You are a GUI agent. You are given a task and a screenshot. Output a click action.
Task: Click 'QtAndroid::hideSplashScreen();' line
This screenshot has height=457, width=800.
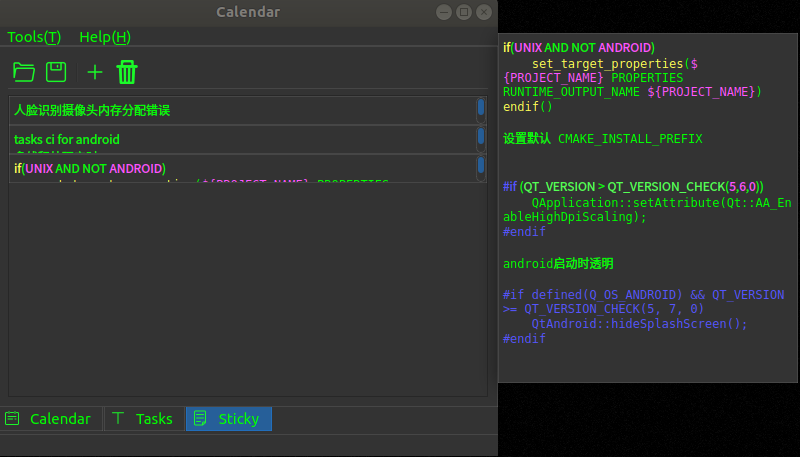click(x=639, y=324)
